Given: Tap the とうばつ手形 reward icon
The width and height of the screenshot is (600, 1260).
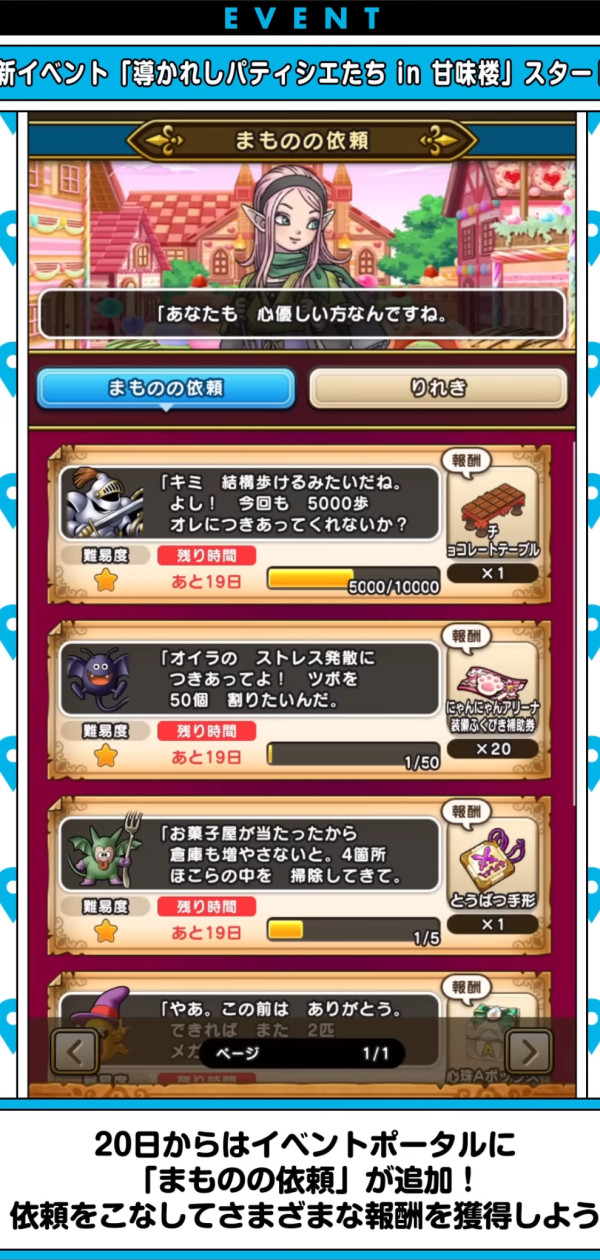Looking at the screenshot, I should [x=492, y=860].
